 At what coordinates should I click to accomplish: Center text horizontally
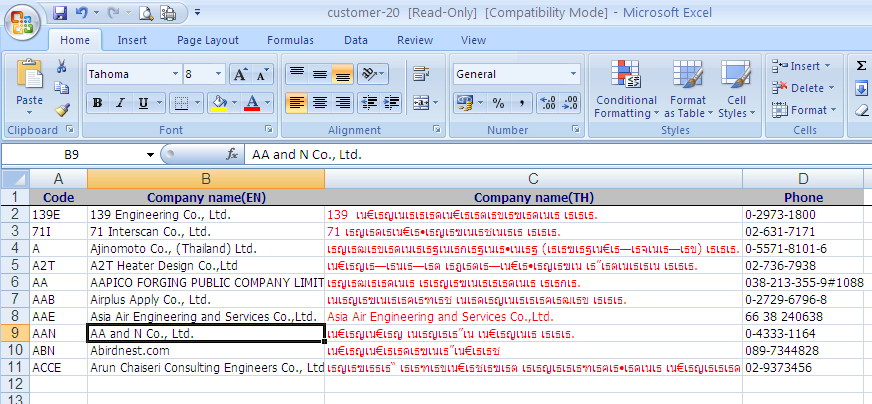[x=319, y=103]
